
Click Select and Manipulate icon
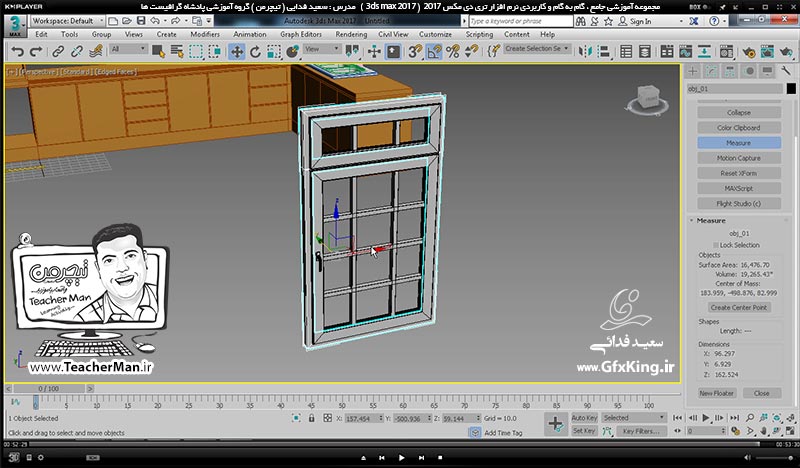[374, 52]
